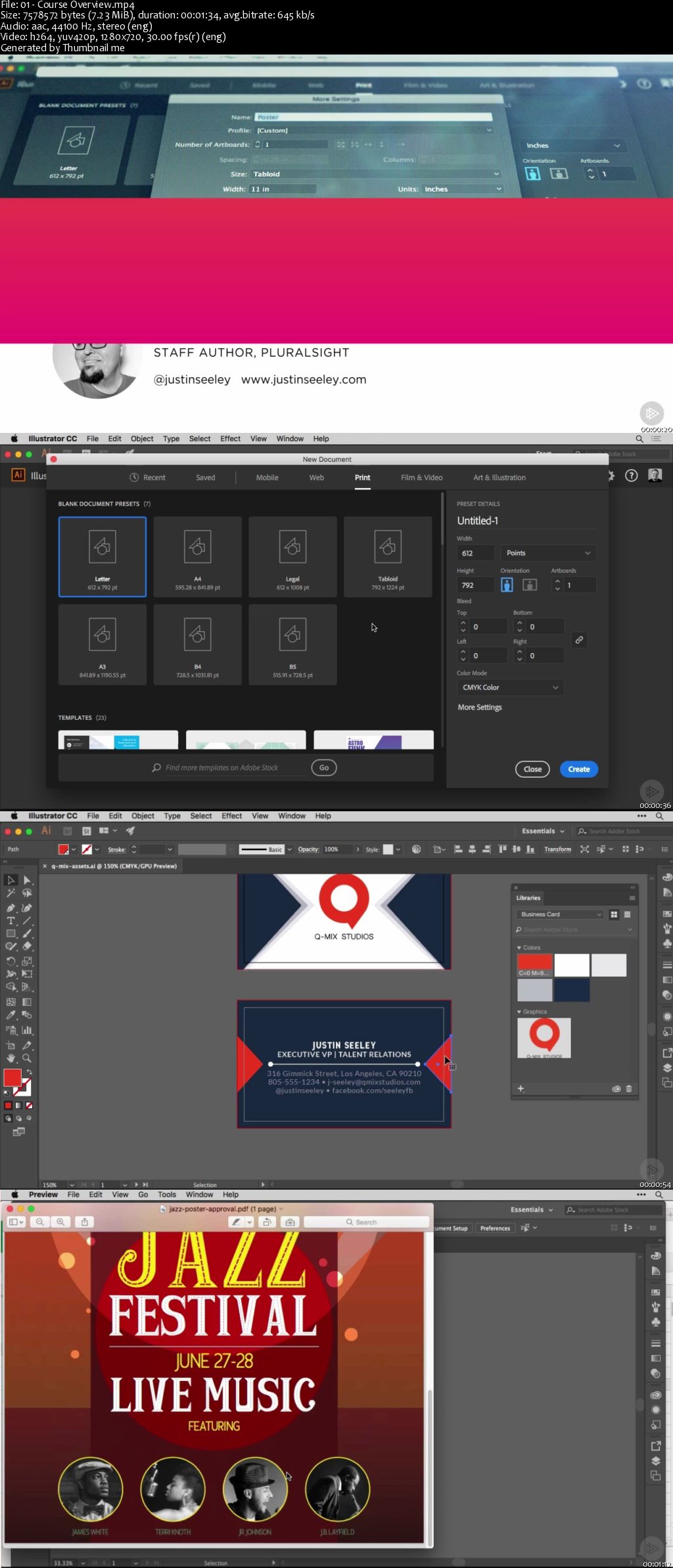Select the Direct Selection tool
The height and width of the screenshot is (1568, 673).
[x=27, y=880]
